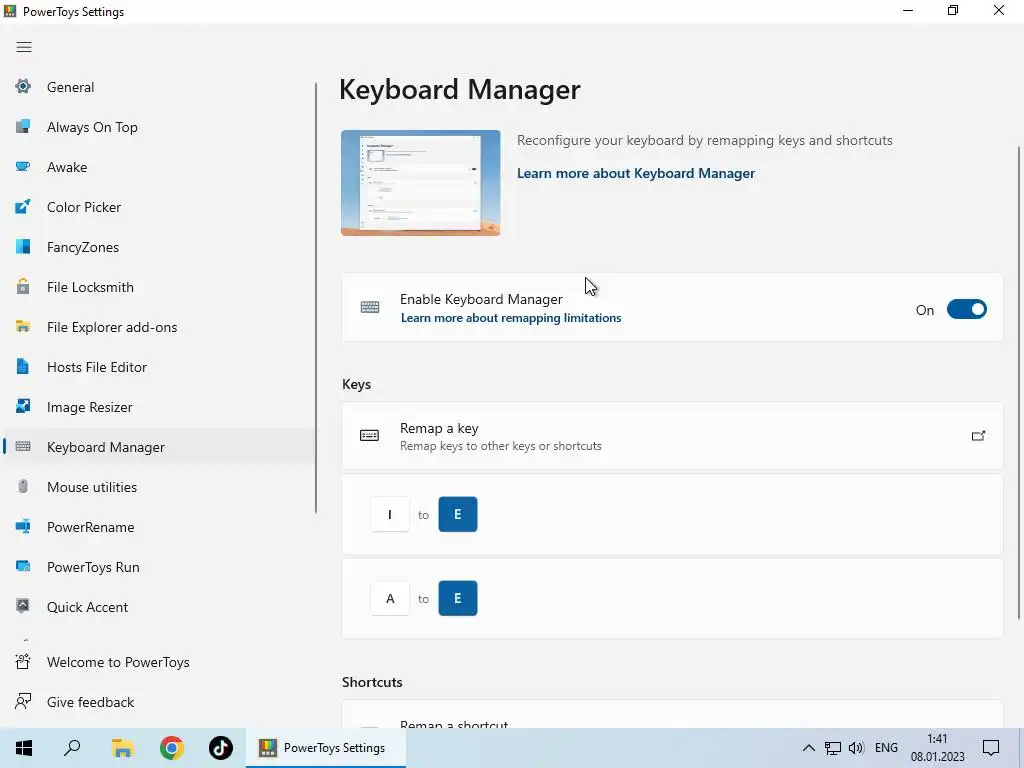
Task: Open the taskbar clock and date
Action: coord(937,748)
